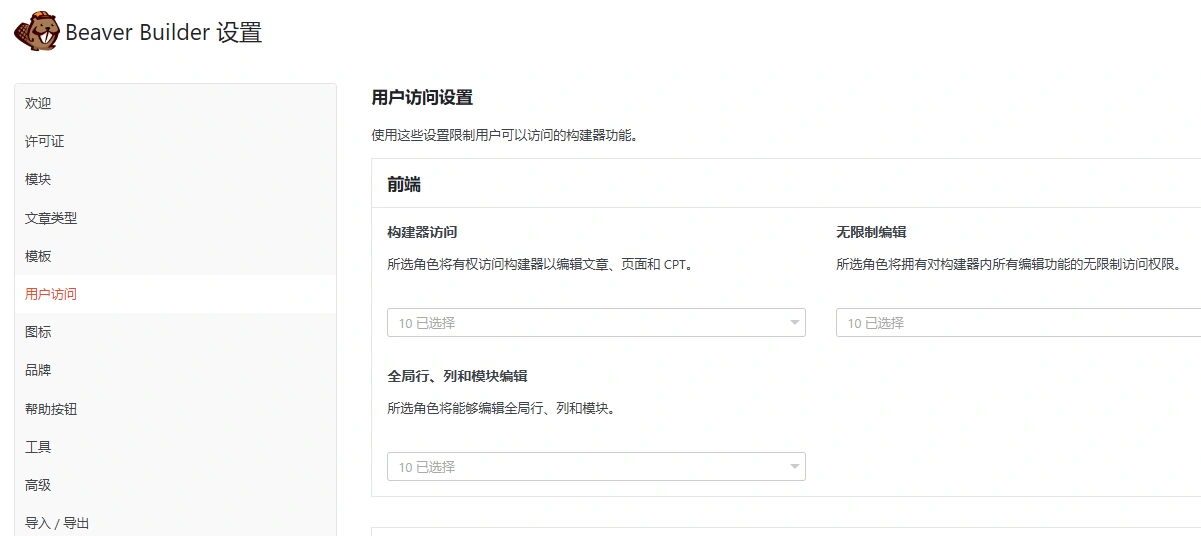Switch to the 品牌 tab
Image resolution: width=1201 pixels, height=536 pixels.
click(176, 370)
